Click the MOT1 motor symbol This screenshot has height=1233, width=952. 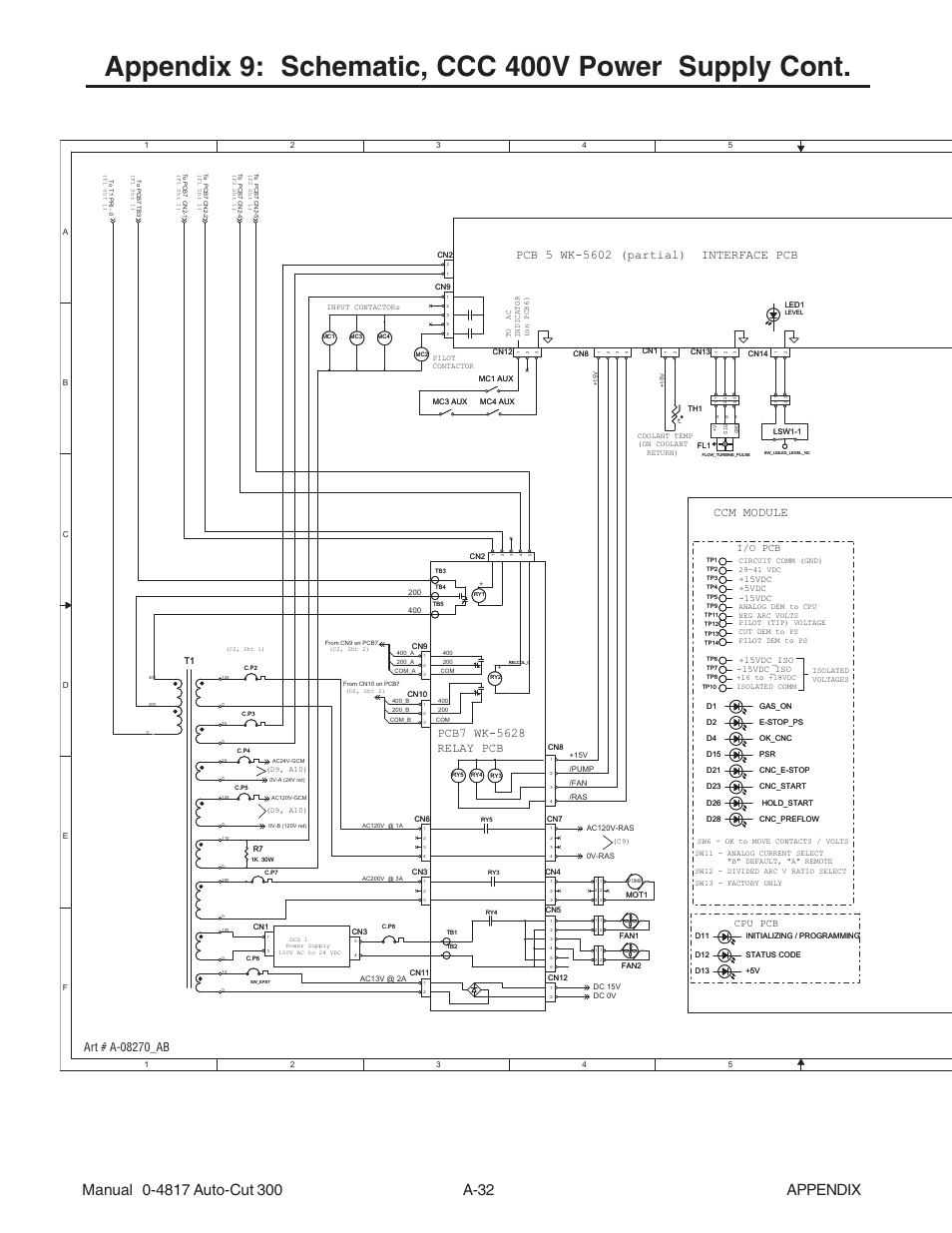pos(634,881)
